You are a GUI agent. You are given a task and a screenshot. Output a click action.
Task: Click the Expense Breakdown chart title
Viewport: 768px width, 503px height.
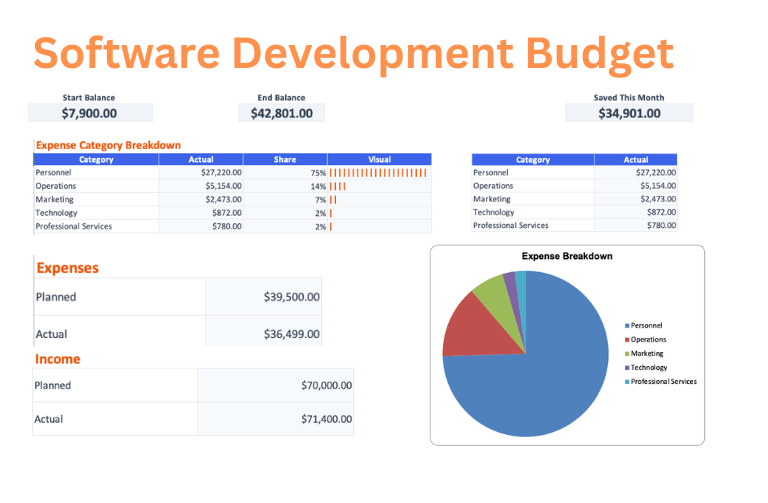pyautogui.click(x=567, y=256)
